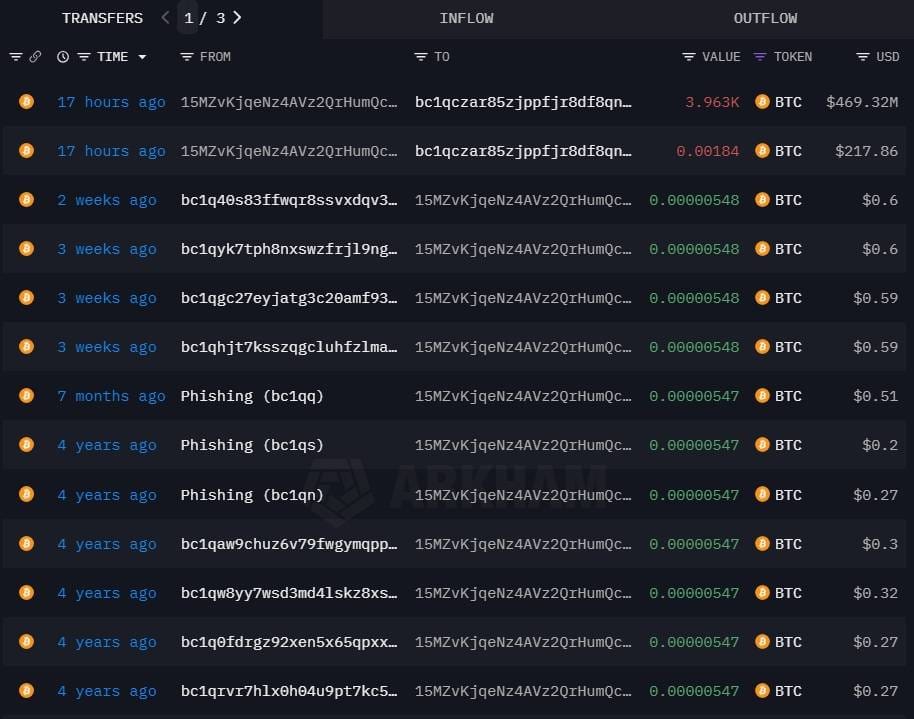Open the filter icon at far left of header

pyautogui.click(x=16, y=57)
